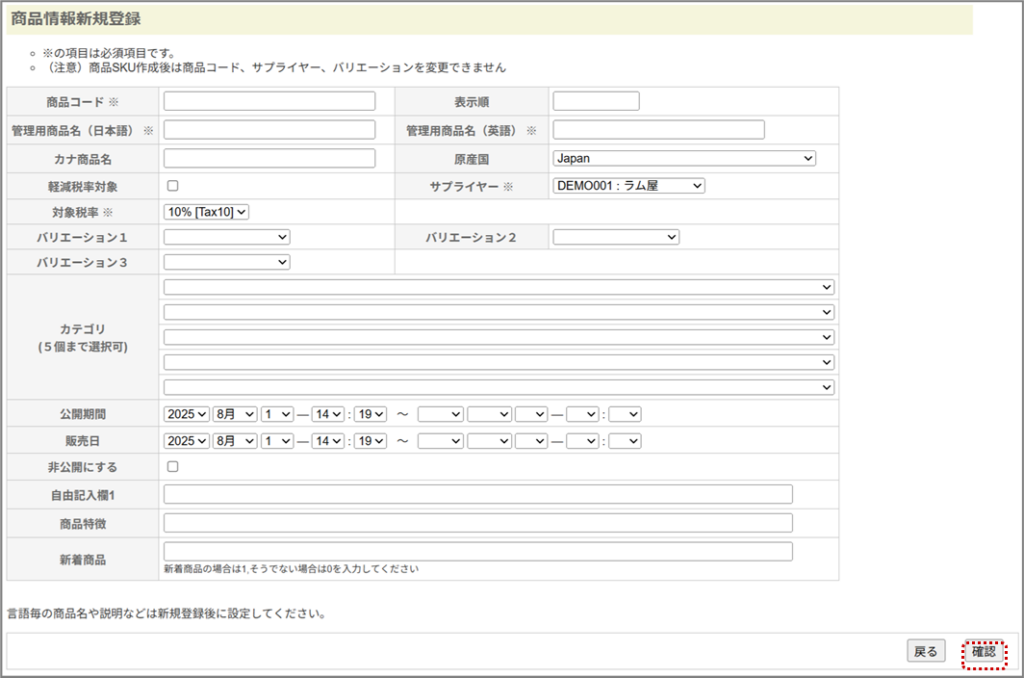Open the バリエーション3 dropdown
Screen dimensions: 1024x678
coord(227,262)
